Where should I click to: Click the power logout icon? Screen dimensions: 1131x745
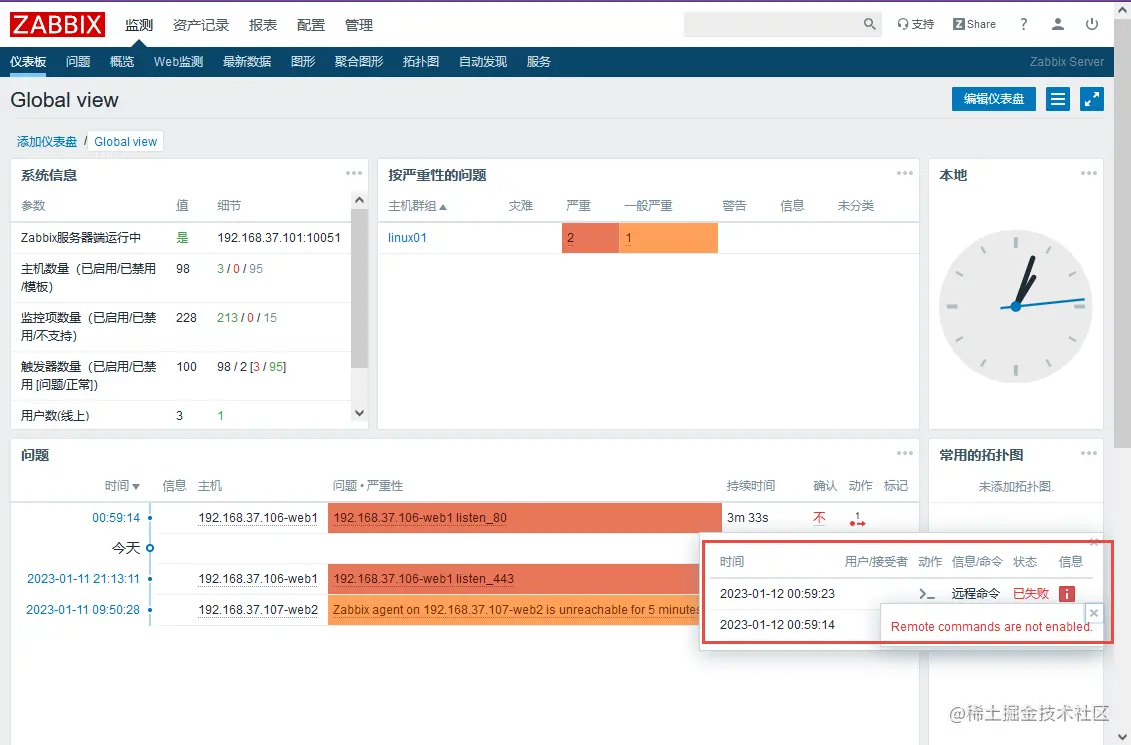(1092, 25)
